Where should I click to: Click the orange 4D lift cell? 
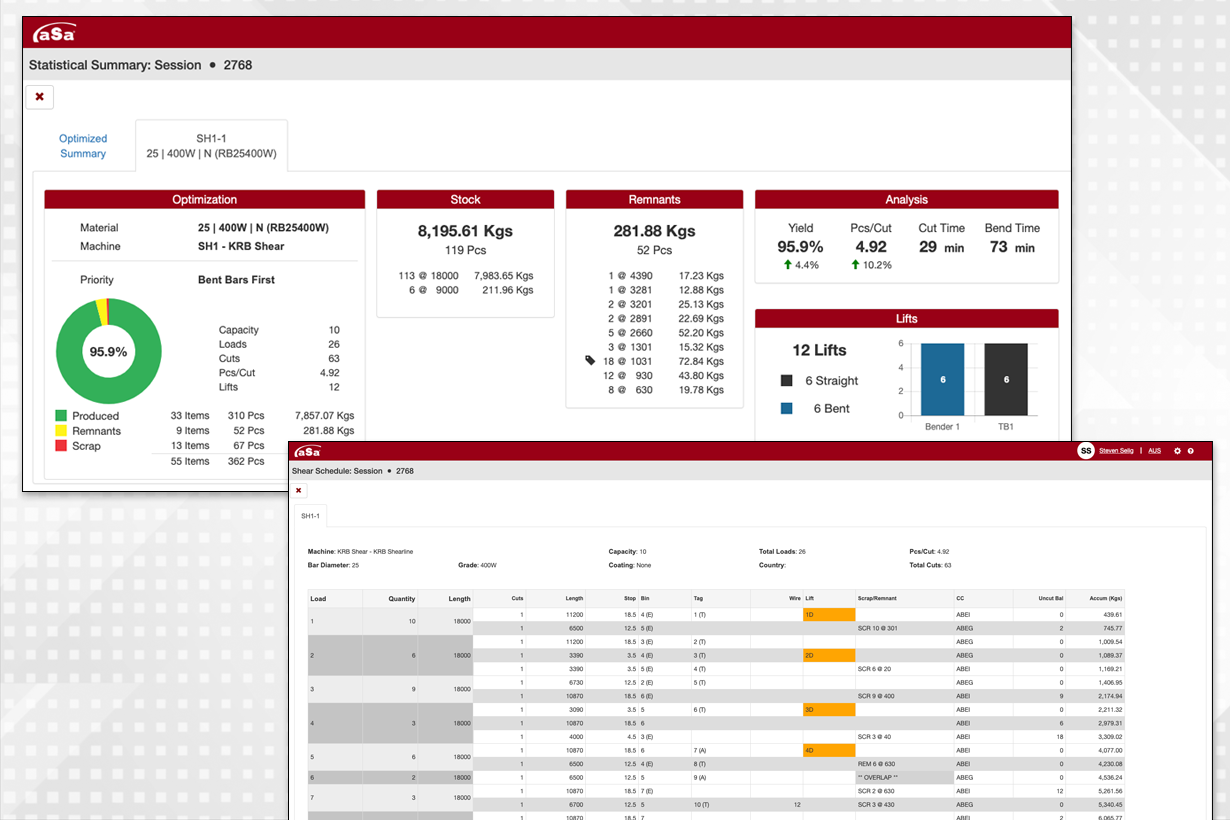[829, 750]
